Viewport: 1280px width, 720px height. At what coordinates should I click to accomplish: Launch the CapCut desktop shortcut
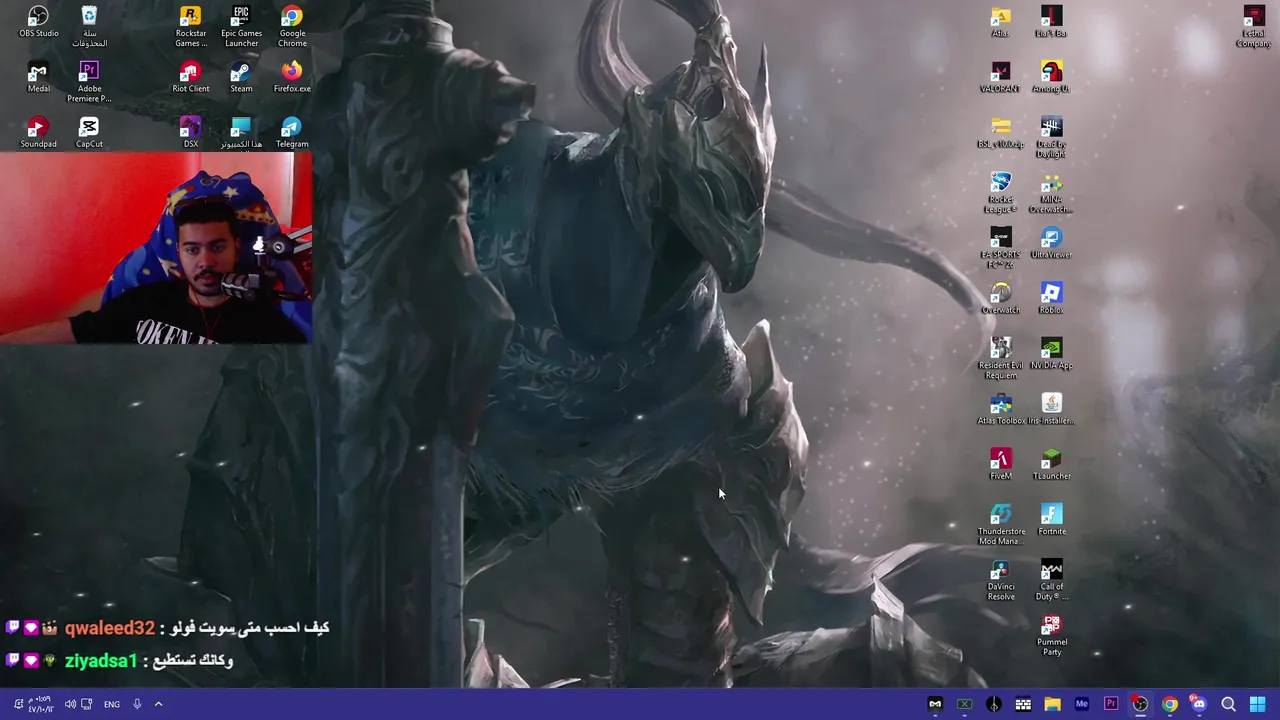pyautogui.click(x=89, y=132)
